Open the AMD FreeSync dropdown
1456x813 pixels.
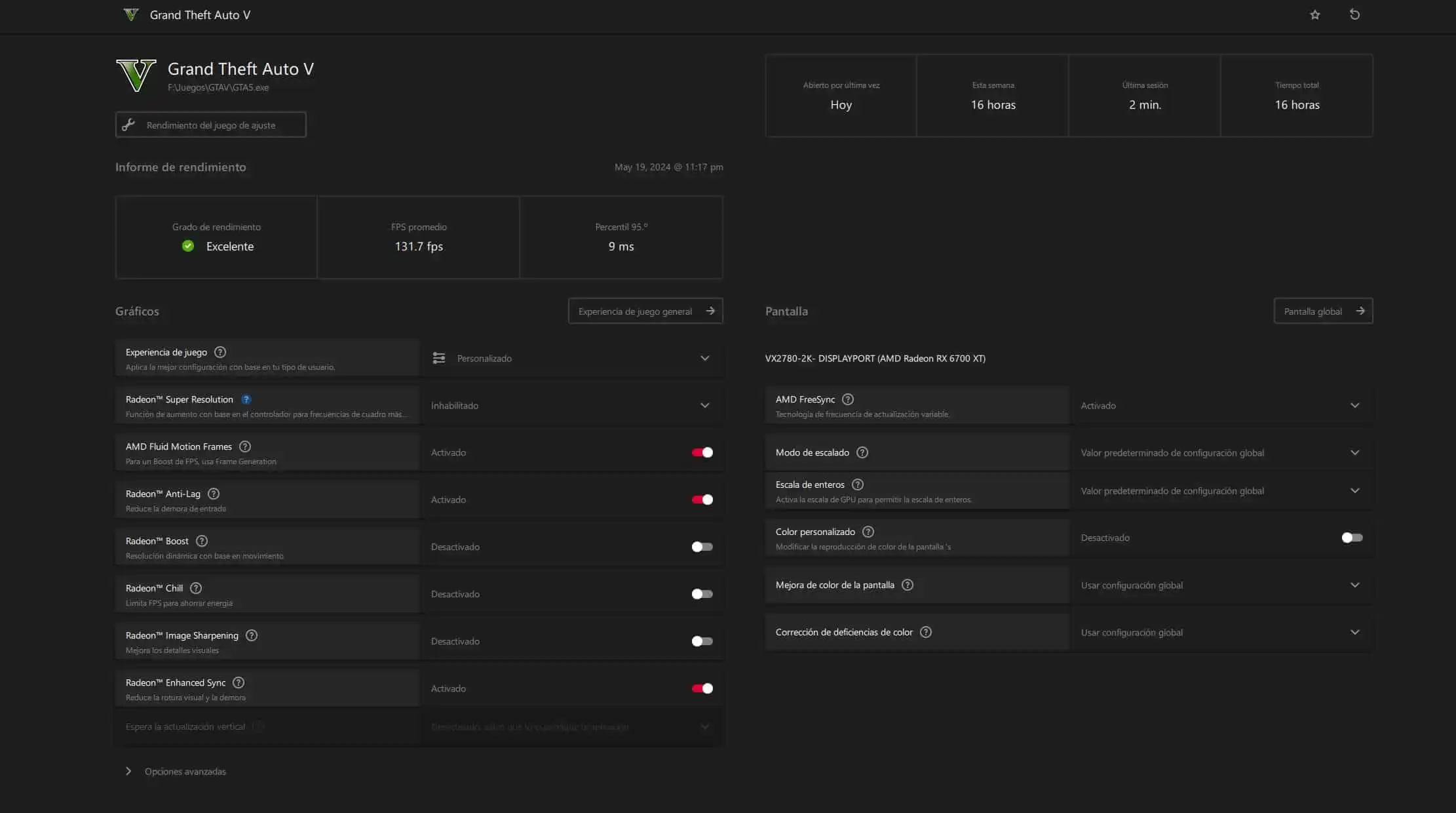[1221, 406]
